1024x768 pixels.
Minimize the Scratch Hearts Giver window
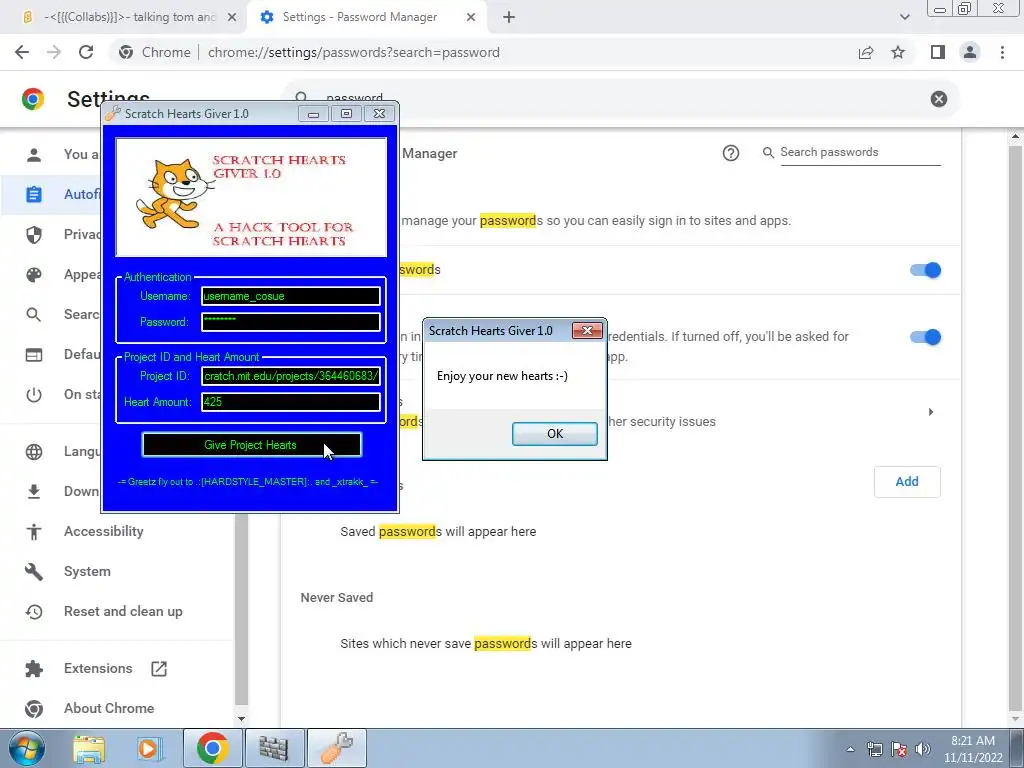coord(314,114)
